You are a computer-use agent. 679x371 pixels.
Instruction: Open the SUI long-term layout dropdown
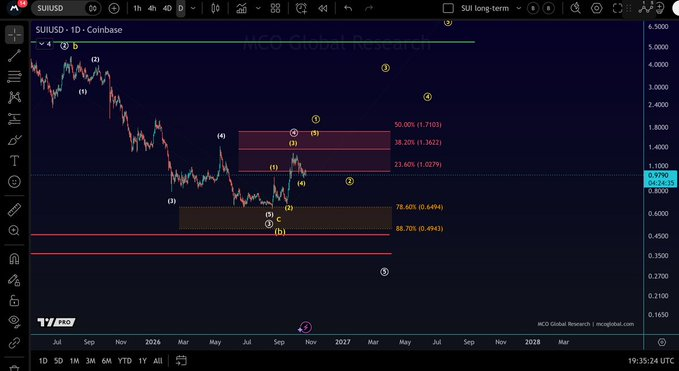[x=519, y=8]
